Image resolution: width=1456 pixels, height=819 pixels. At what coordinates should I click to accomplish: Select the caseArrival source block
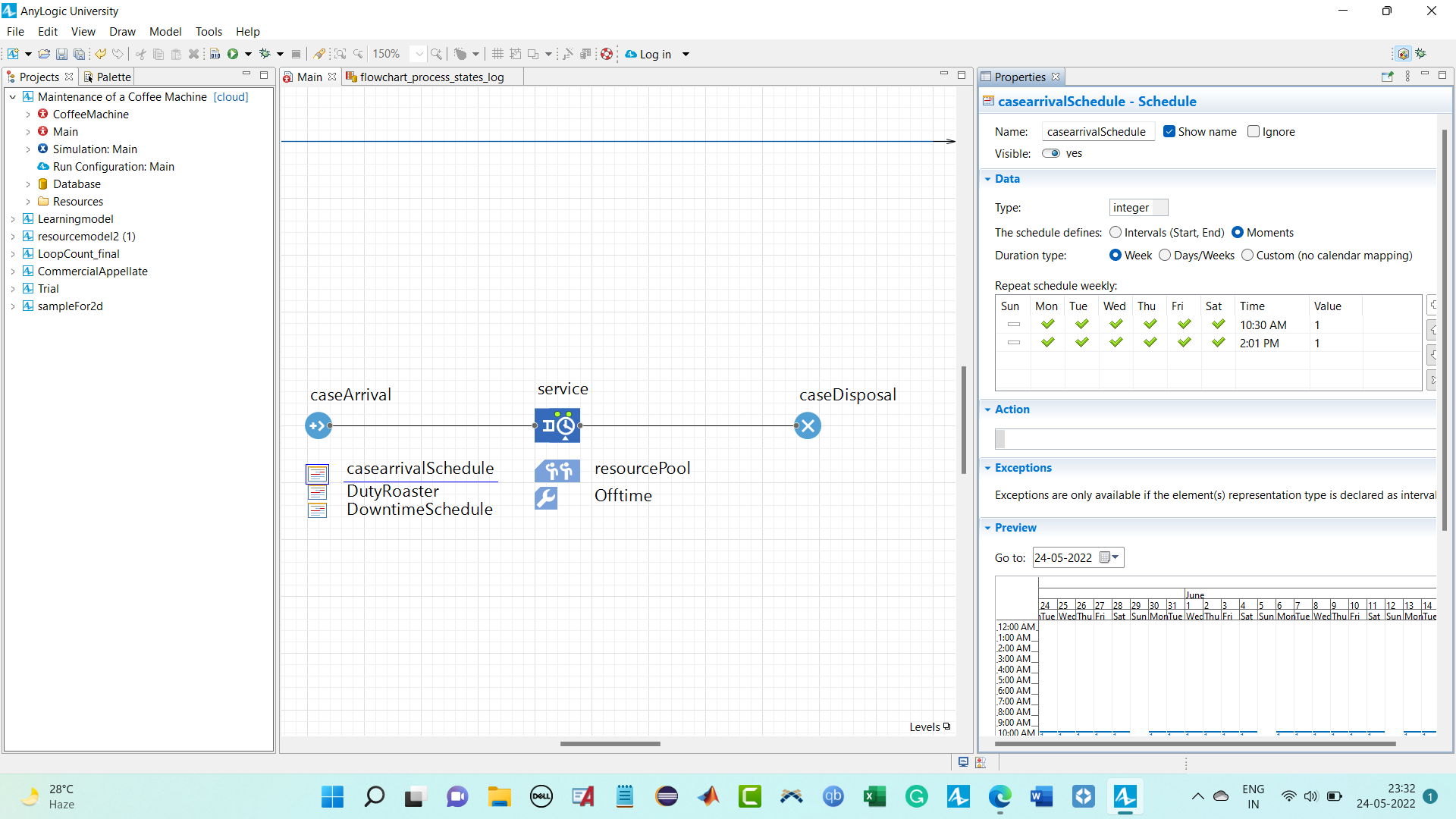click(x=318, y=425)
